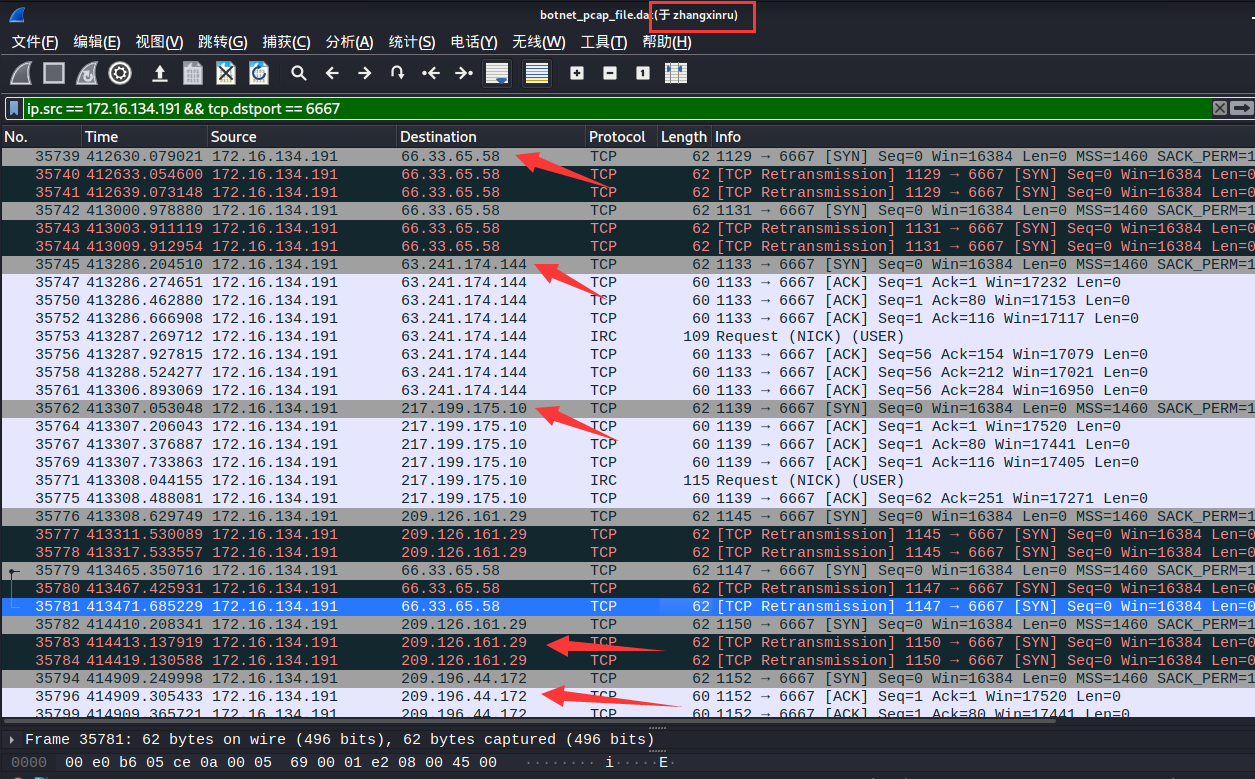This screenshot has height=779, width=1255.
Task: Select packet 35761 ACK row
Action: [x=627, y=390]
